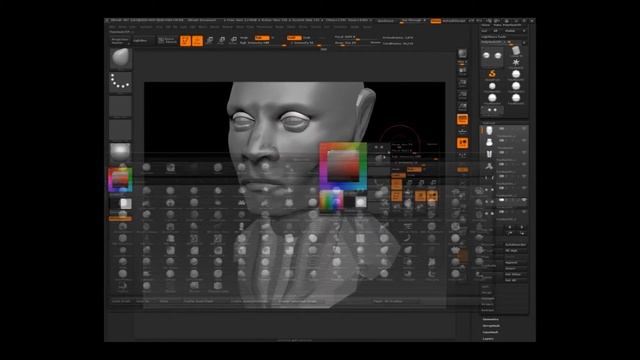This screenshot has width=640, height=360.
Task: Expand the Layers section in Tool palette
Action: tap(488, 339)
